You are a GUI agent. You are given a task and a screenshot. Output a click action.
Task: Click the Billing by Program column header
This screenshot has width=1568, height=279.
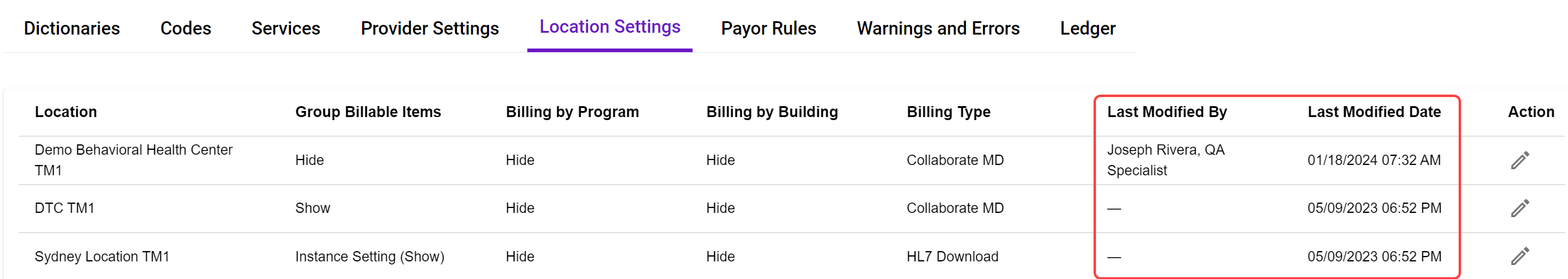pos(572,112)
